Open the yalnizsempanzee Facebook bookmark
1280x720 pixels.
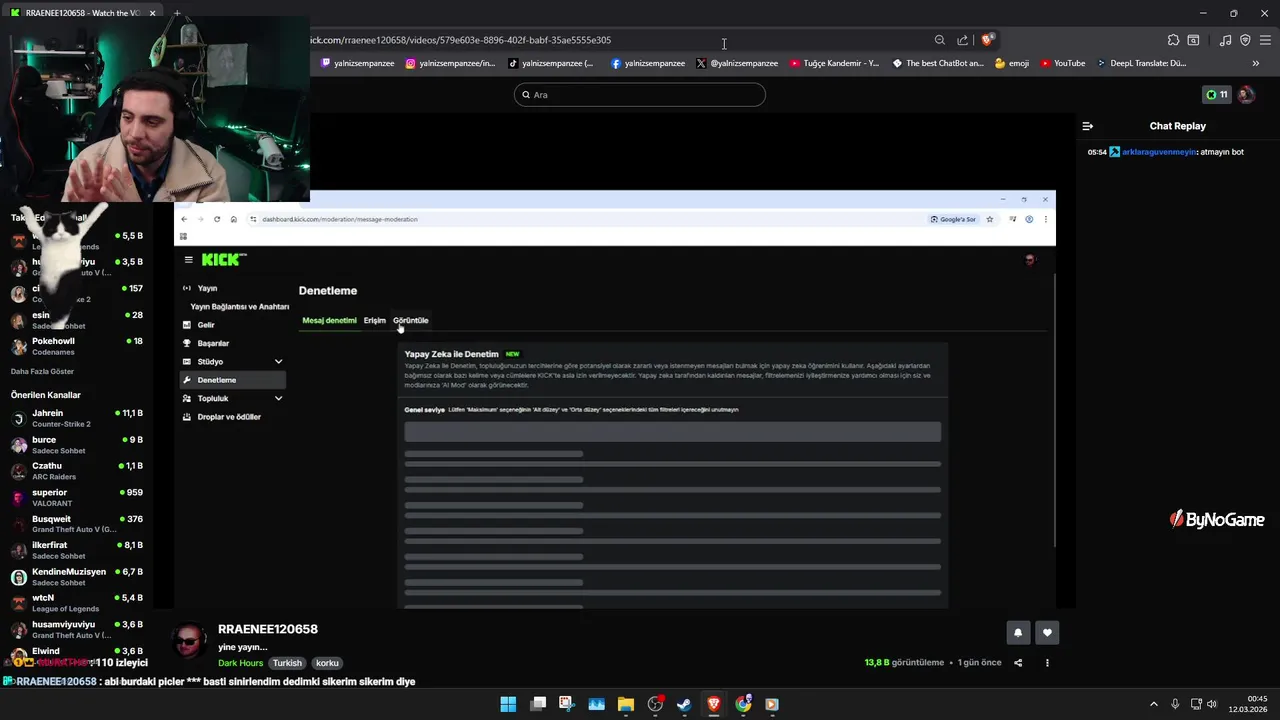[647, 63]
